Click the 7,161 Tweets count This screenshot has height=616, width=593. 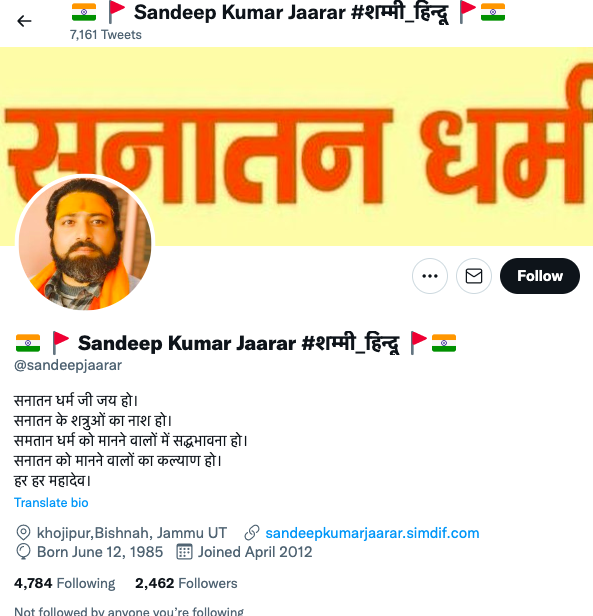pos(106,35)
